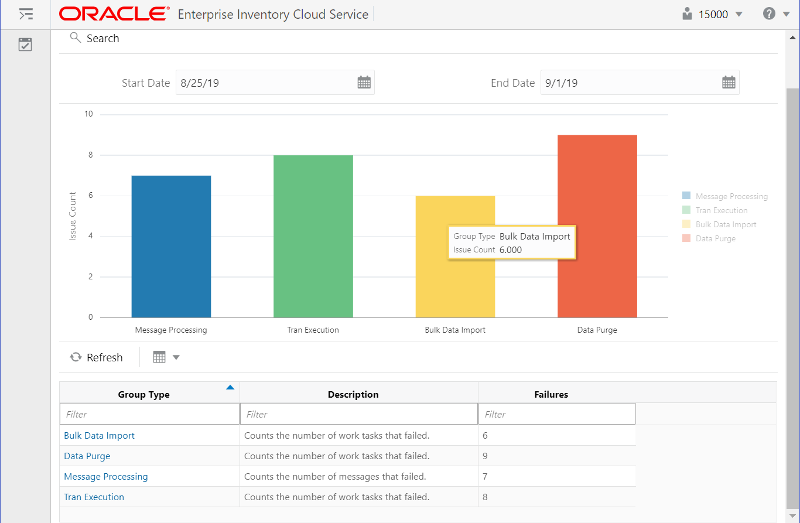Open the Data Purge link

point(87,456)
